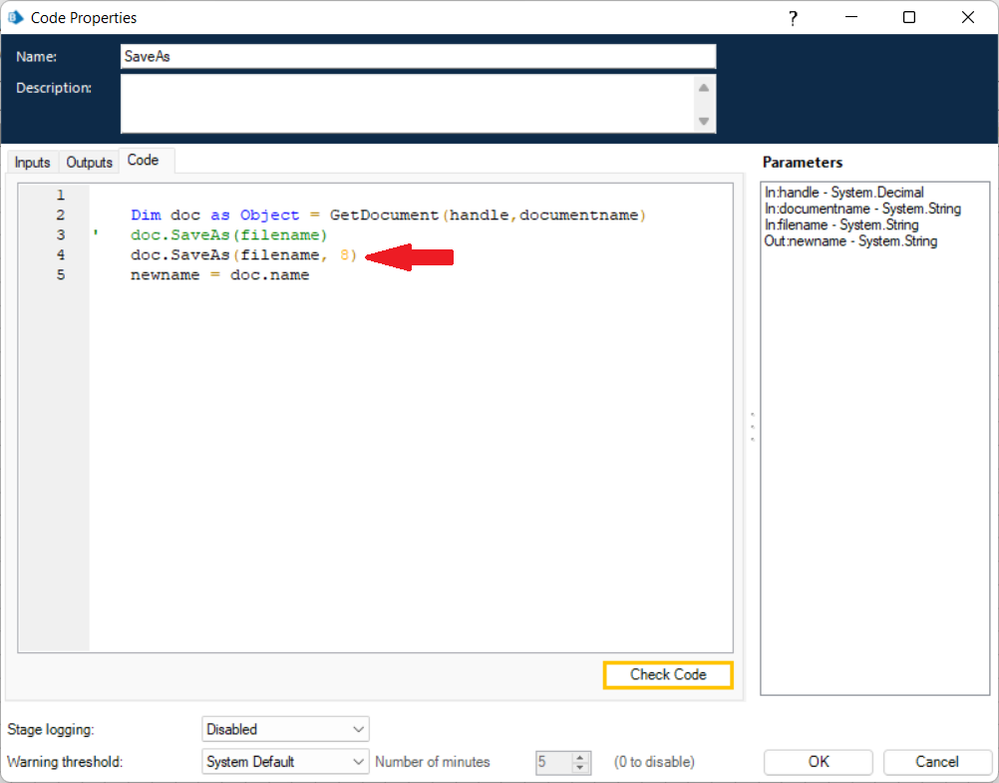This screenshot has height=783, width=999.
Task: Confirm the dialog with OK
Action: click(x=818, y=762)
